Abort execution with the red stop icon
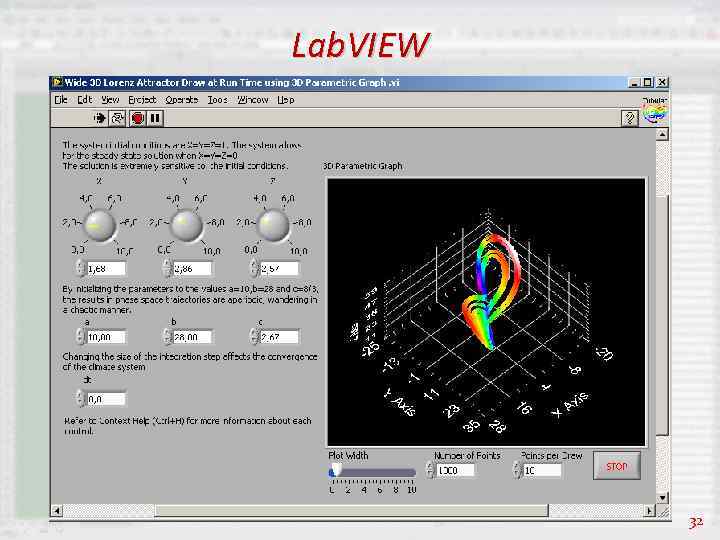The height and width of the screenshot is (540, 720). point(137,118)
